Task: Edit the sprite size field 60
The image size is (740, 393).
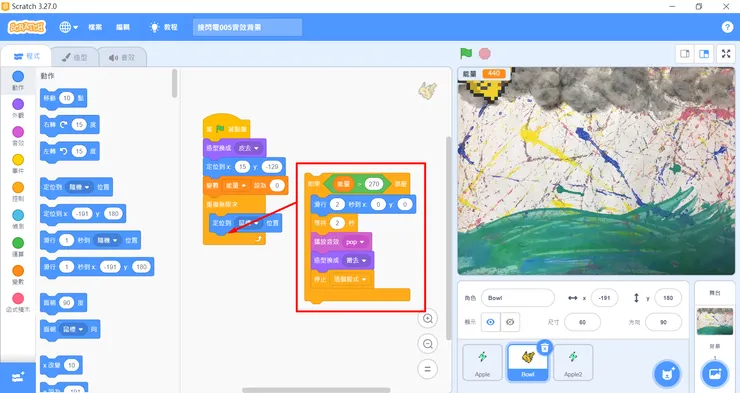Action: coord(582,322)
